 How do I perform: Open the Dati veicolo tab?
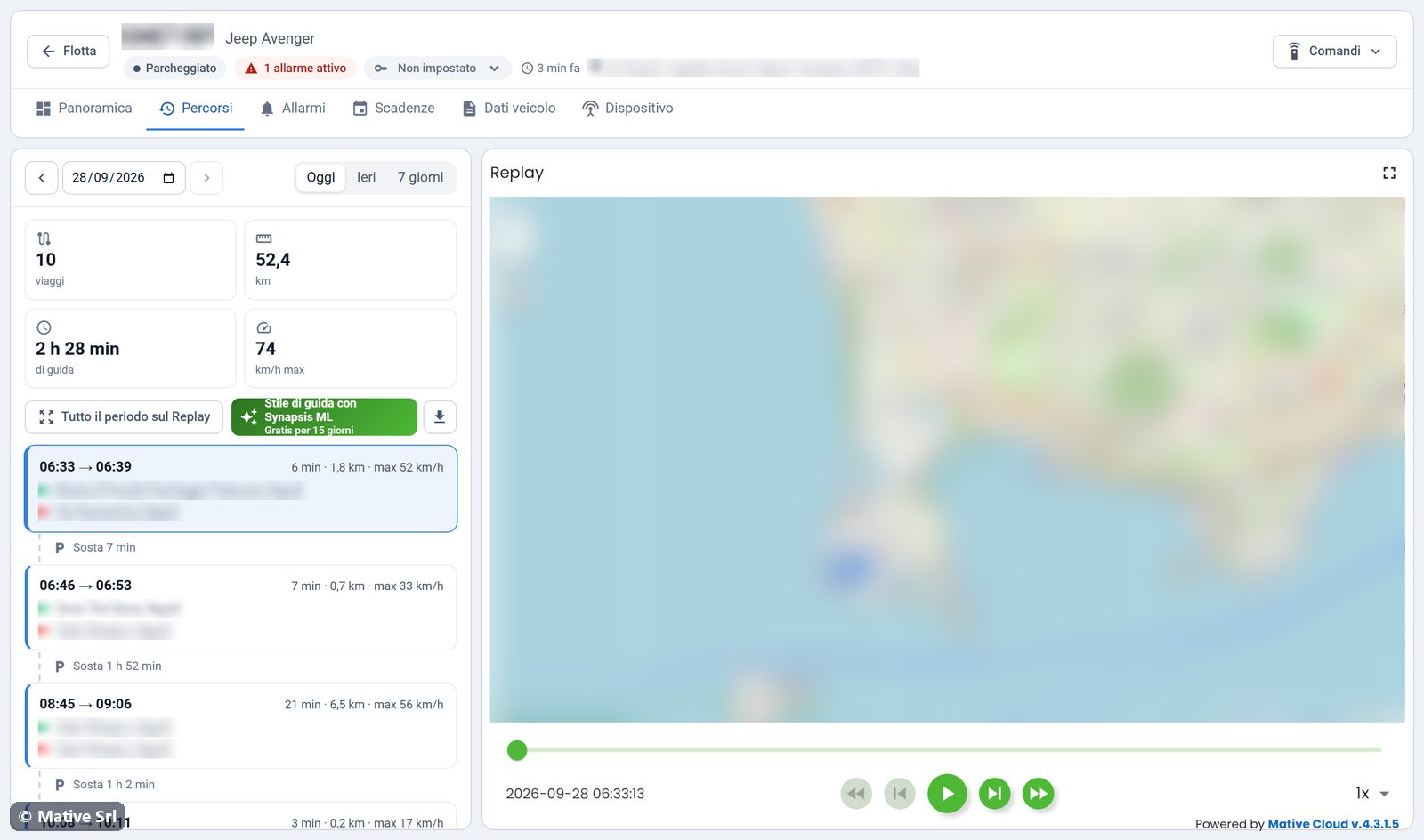coord(509,109)
